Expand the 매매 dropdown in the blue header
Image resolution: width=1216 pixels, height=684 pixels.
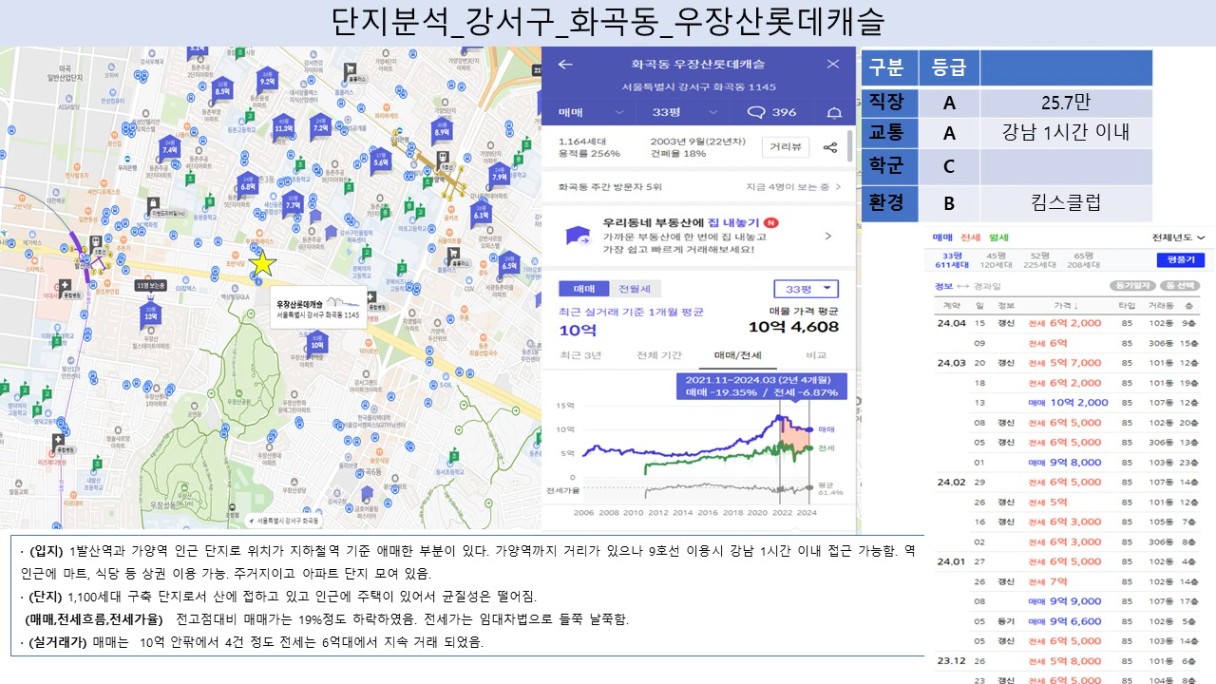(x=591, y=112)
